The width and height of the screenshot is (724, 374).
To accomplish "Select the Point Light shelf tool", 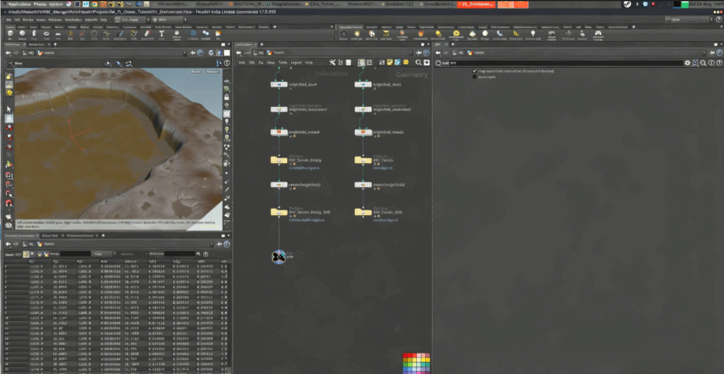I will click(x=357, y=35).
